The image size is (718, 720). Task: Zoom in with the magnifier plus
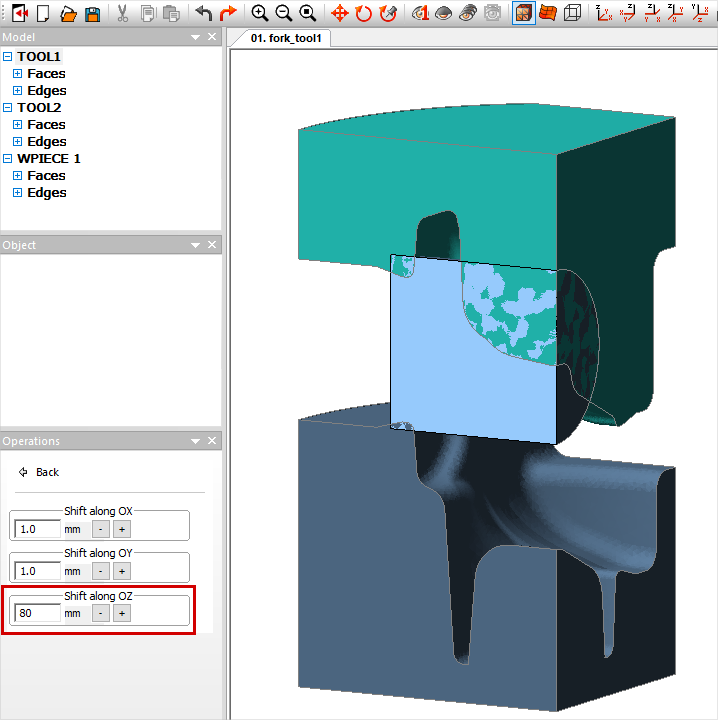coord(260,13)
